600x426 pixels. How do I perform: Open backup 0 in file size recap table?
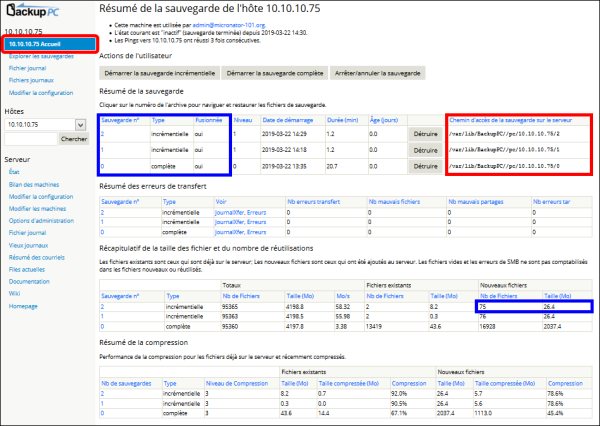pos(103,326)
